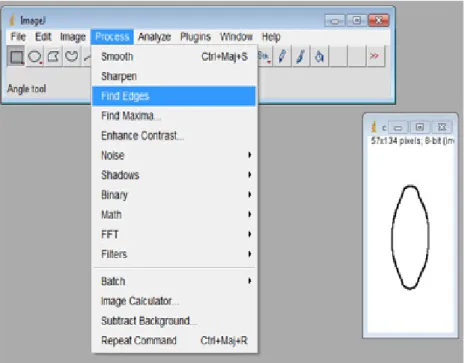
Task: Choose Enhance Contrast... entry
Action: (x=174, y=136)
